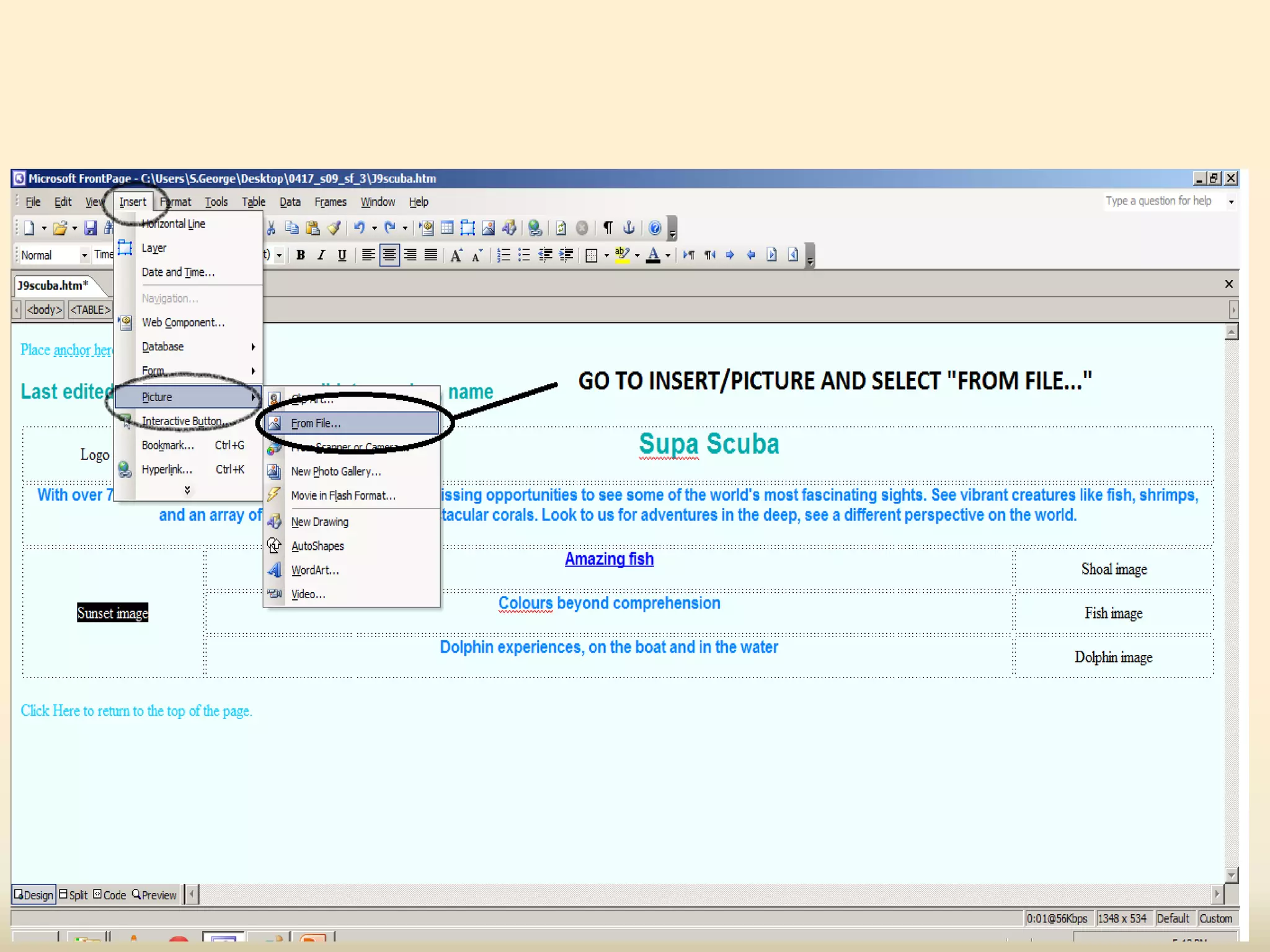Click the Show All paragraph mark icon
Viewport: 1270px width, 952px height.
(608, 228)
